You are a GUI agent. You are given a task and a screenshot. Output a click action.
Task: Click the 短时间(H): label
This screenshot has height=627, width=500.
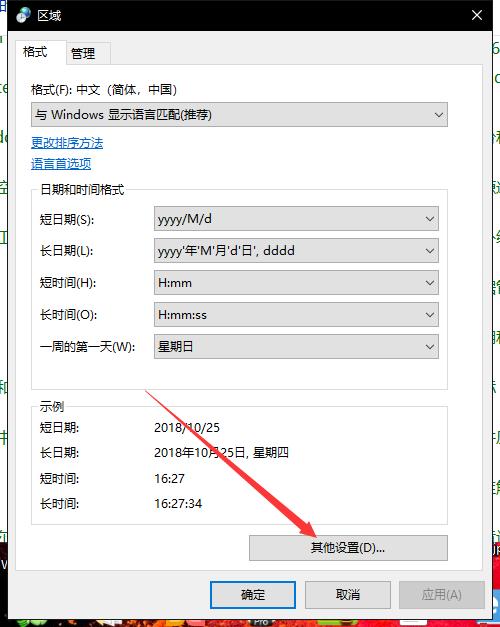coord(68,283)
